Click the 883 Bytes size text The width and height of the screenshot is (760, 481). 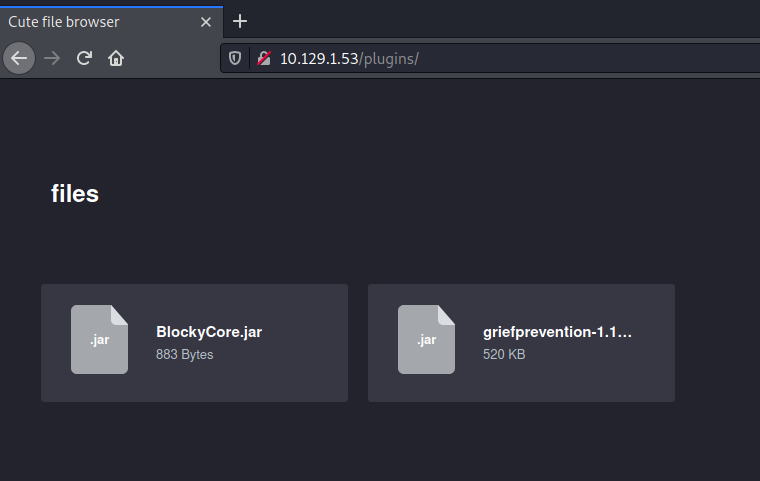[x=185, y=354]
